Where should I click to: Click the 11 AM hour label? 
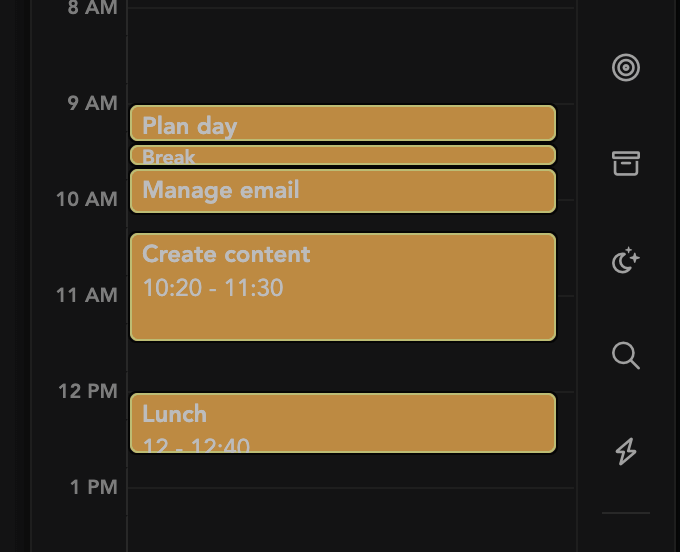coord(87,295)
